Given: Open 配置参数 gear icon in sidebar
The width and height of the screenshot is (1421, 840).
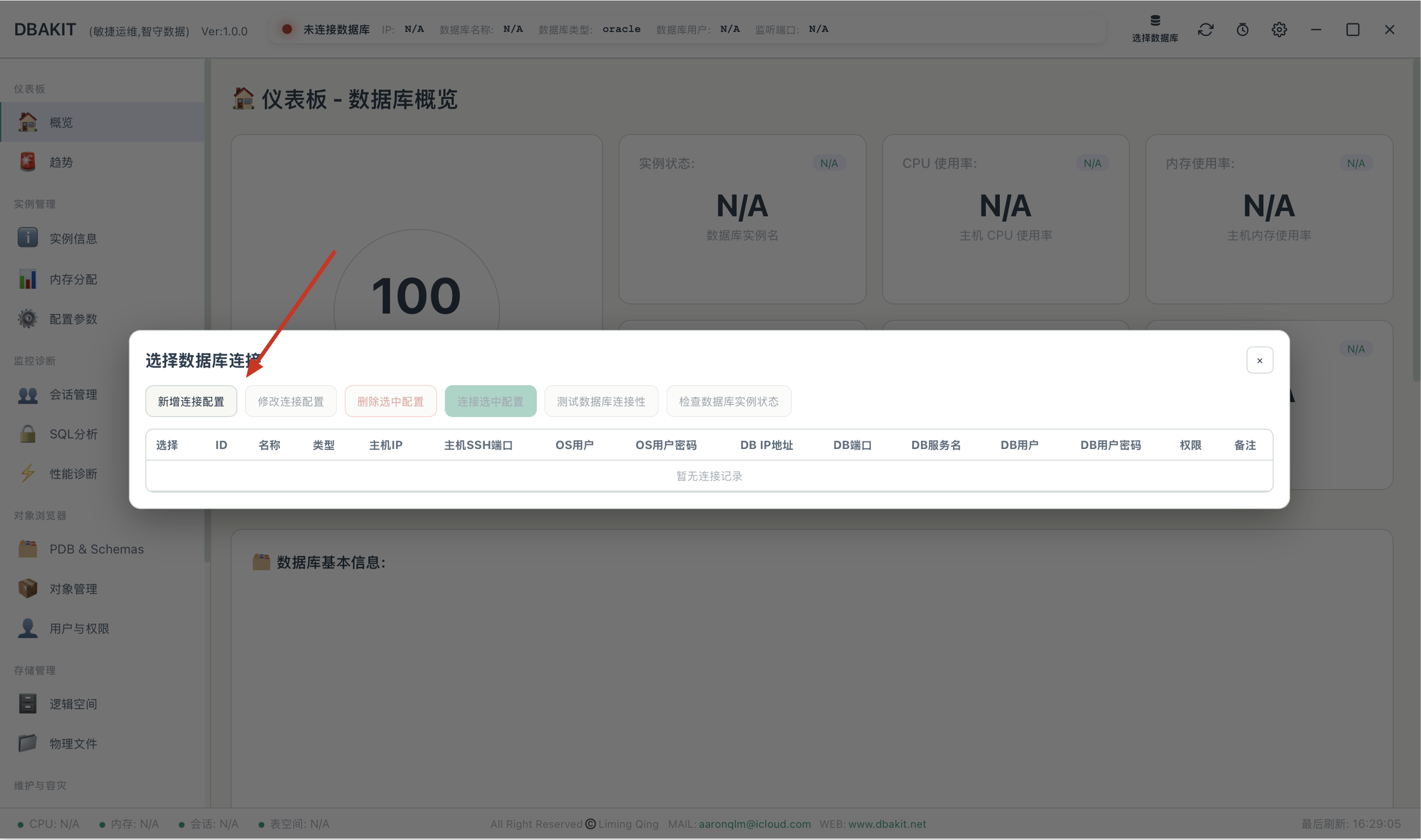Looking at the screenshot, I should pos(27,319).
